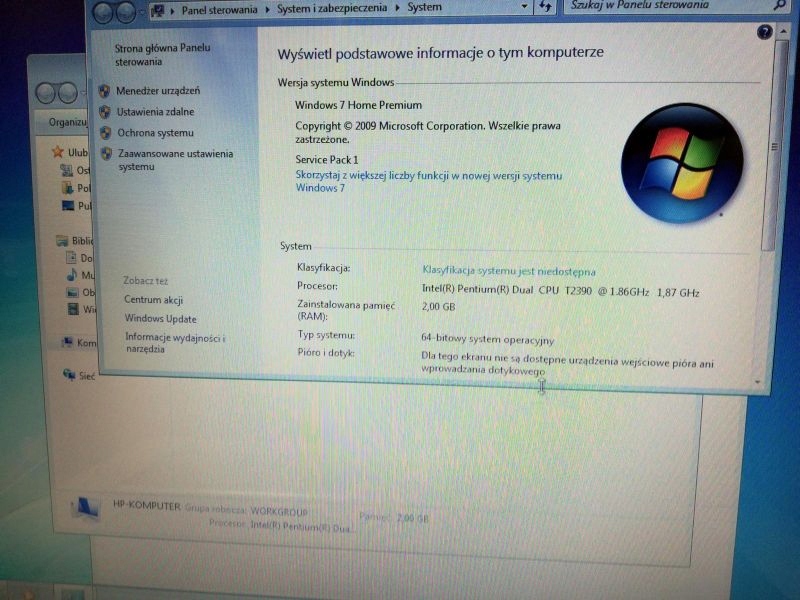The image size is (800, 600).
Task: Click the pictures library icon in Explorer
Action: 72,292
